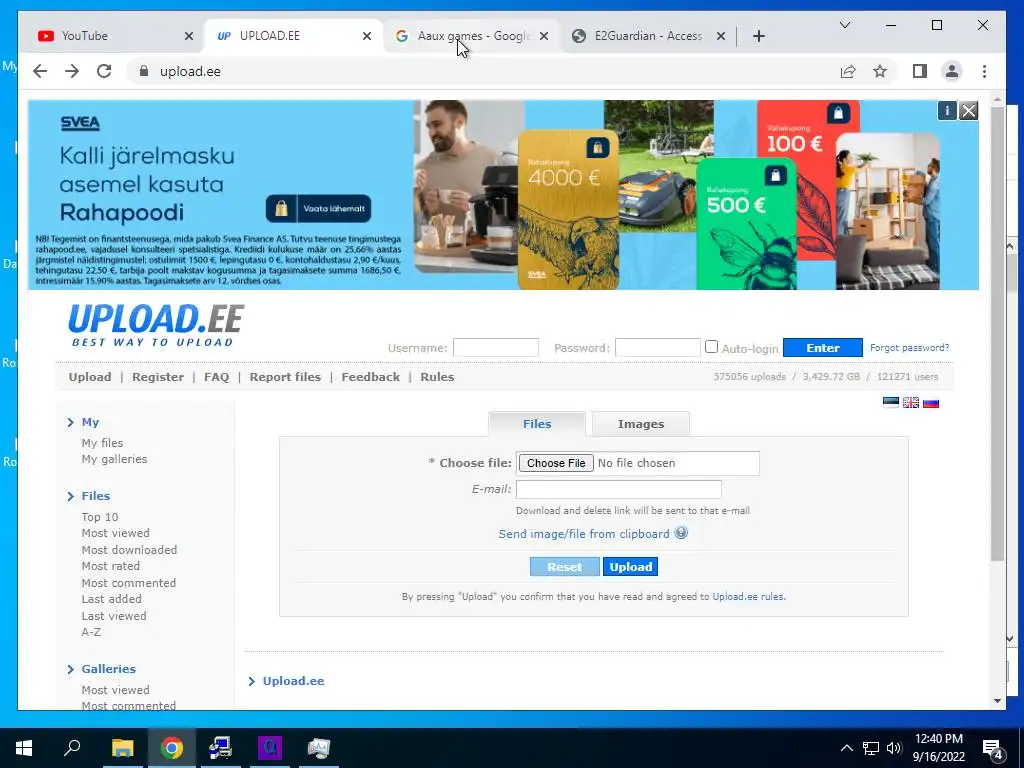Focus the Username input field
The height and width of the screenshot is (768, 1024).
coord(496,347)
